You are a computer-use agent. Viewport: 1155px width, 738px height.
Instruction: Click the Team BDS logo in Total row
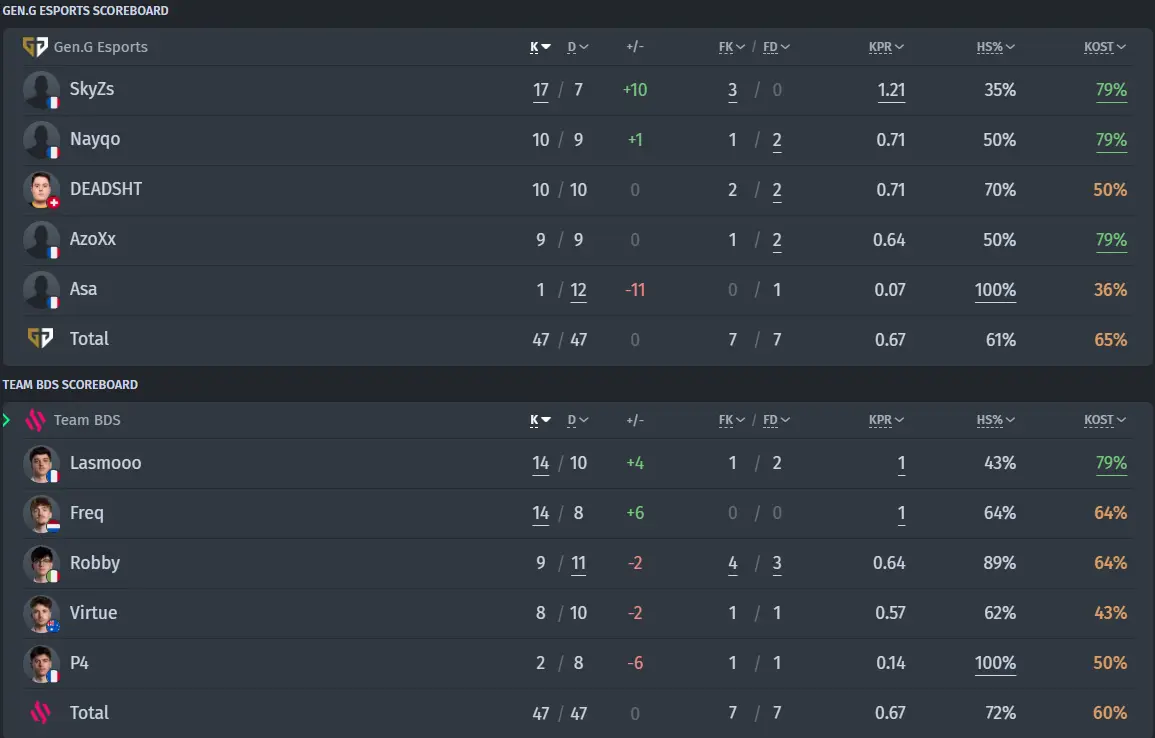(40, 713)
